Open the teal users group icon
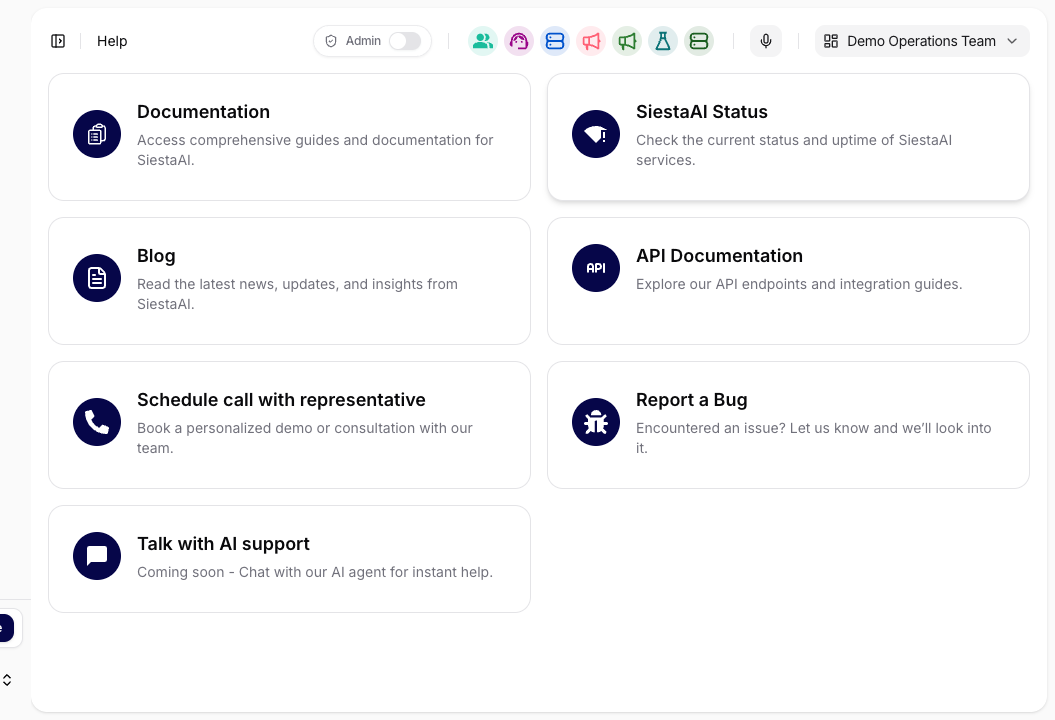The height and width of the screenshot is (720, 1055). point(482,41)
